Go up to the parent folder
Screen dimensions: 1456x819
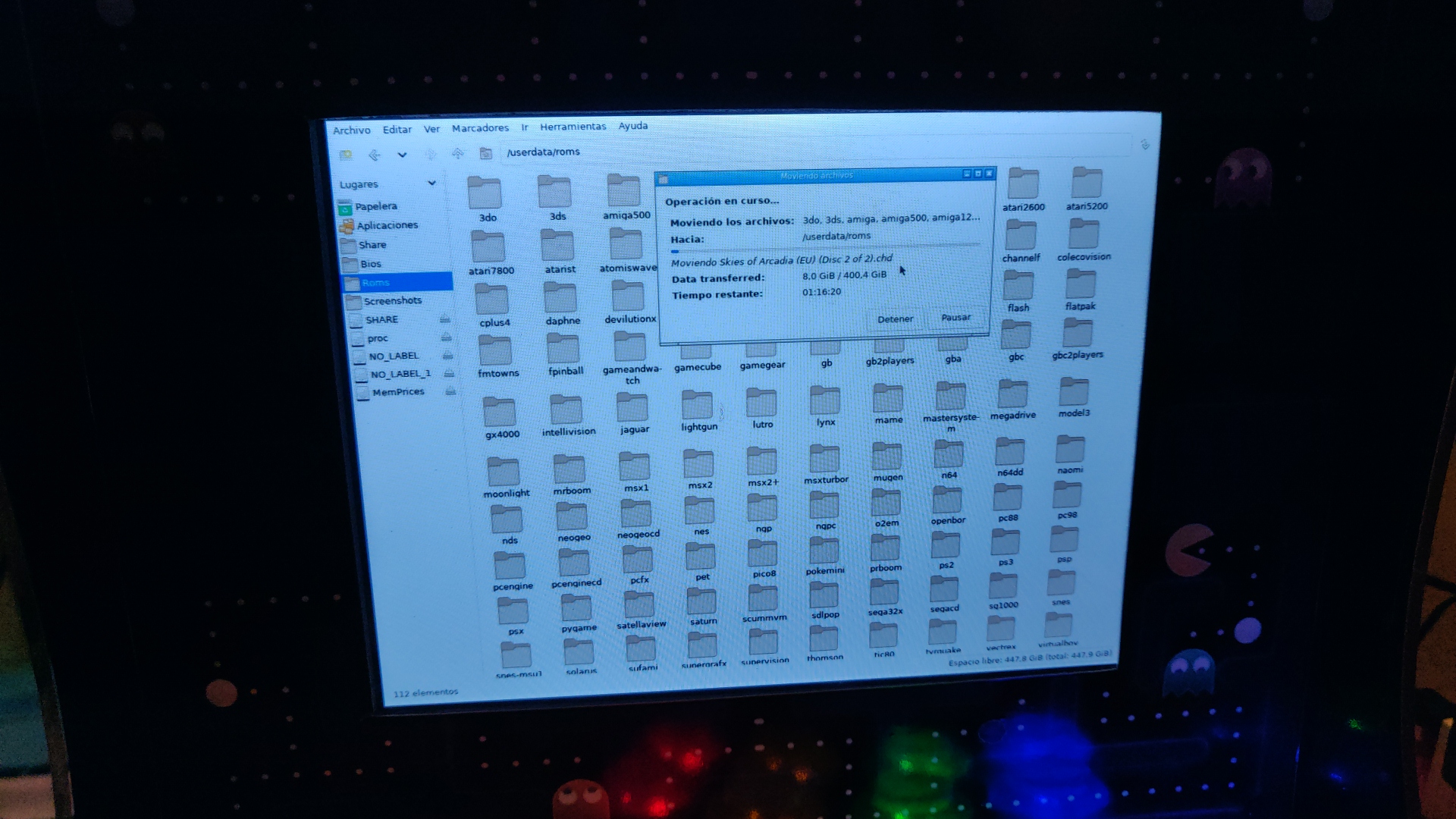tap(458, 154)
